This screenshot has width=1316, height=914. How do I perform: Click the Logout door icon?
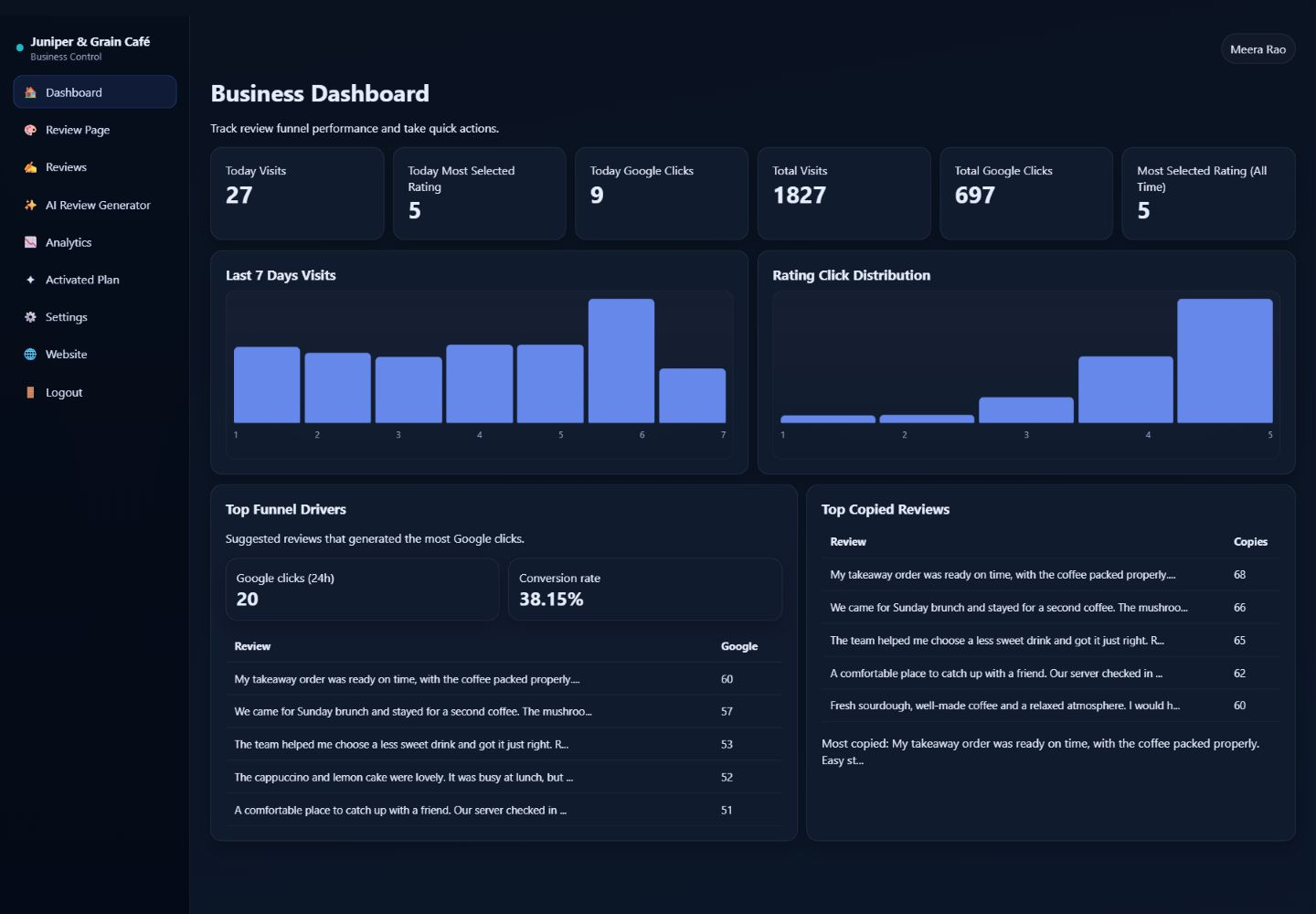click(30, 392)
